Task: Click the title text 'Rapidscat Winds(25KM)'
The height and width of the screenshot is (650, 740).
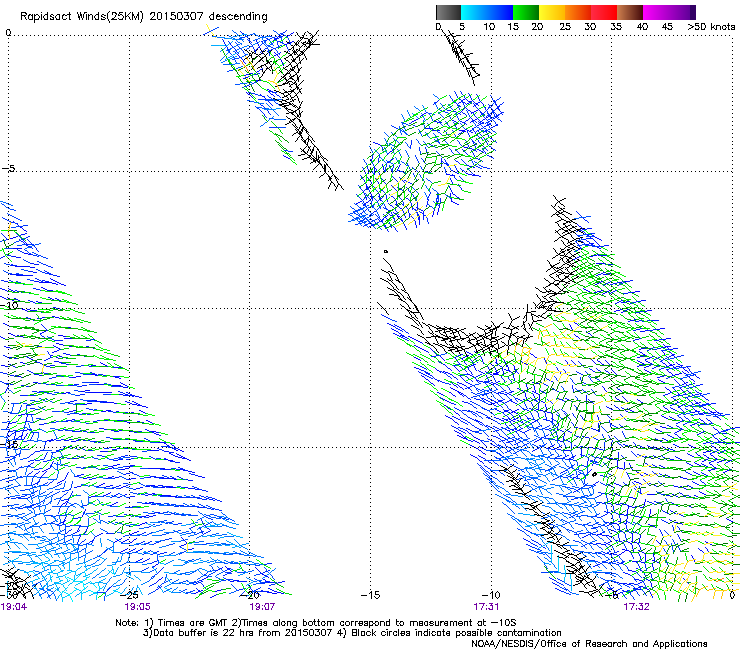Action: tap(82, 17)
